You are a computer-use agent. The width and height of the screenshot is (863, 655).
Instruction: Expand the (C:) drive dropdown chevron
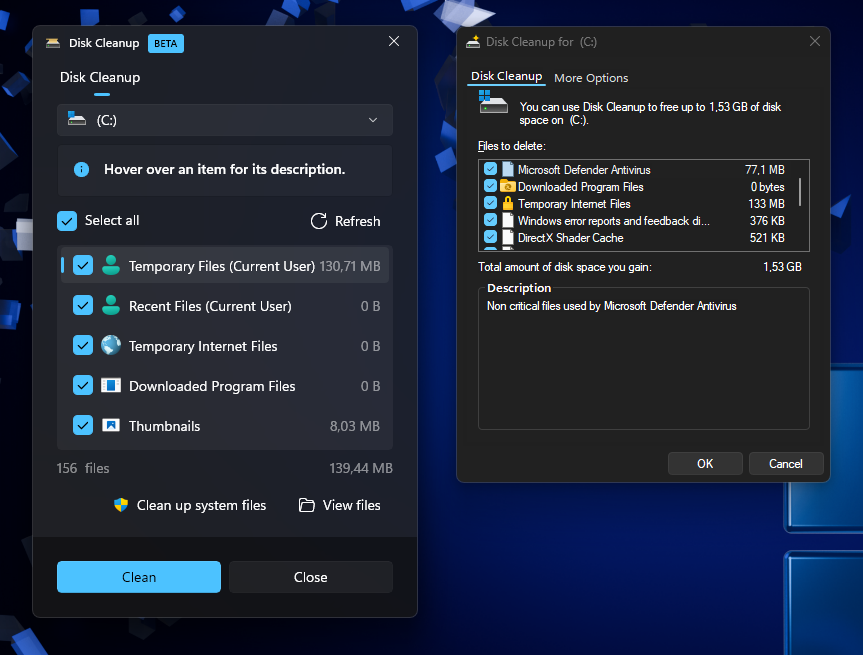[x=373, y=120]
